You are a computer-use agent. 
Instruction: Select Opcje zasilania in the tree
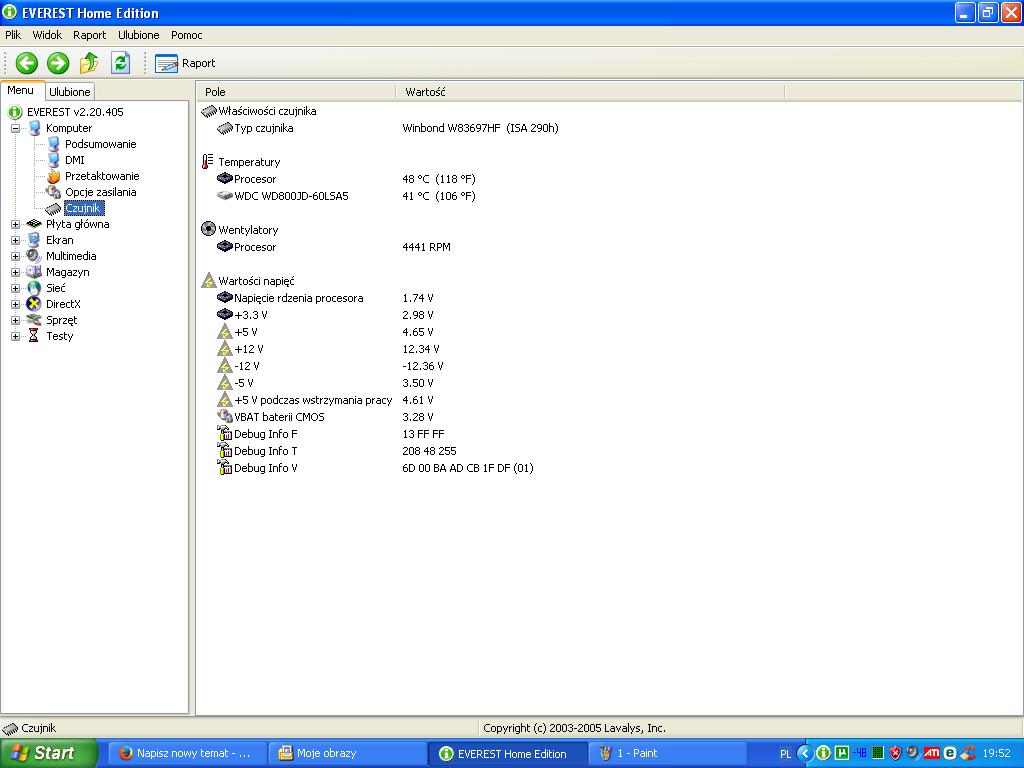(100, 192)
